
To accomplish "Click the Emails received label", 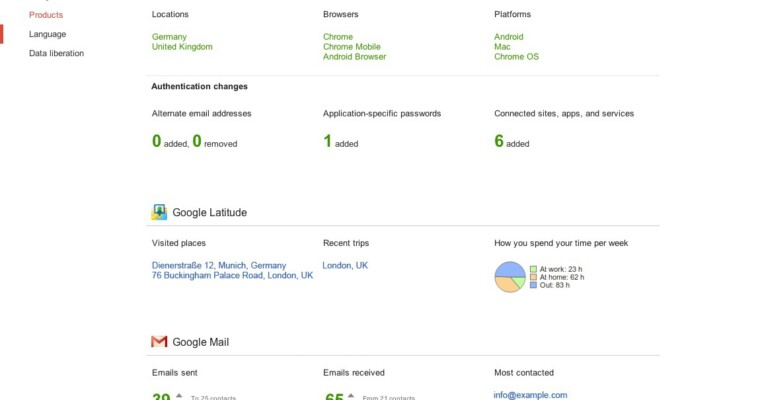I will (354, 373).
